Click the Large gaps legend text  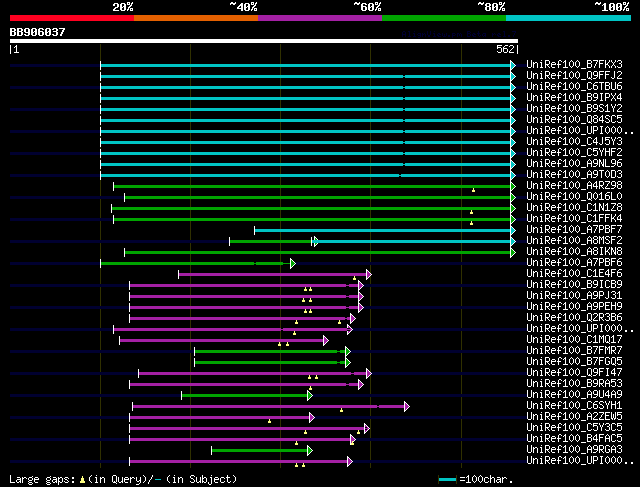42,479
